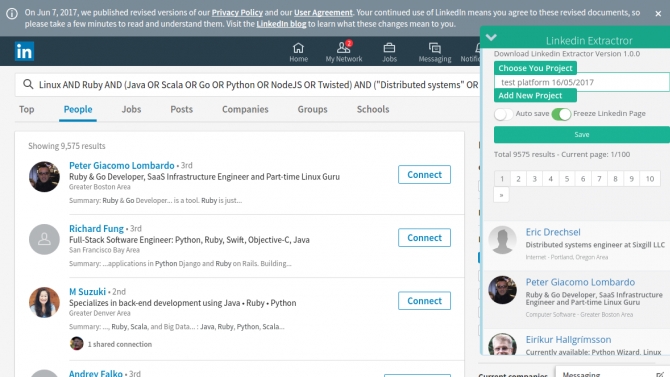
Task: Switch to the Posts tab
Action: click(x=182, y=109)
